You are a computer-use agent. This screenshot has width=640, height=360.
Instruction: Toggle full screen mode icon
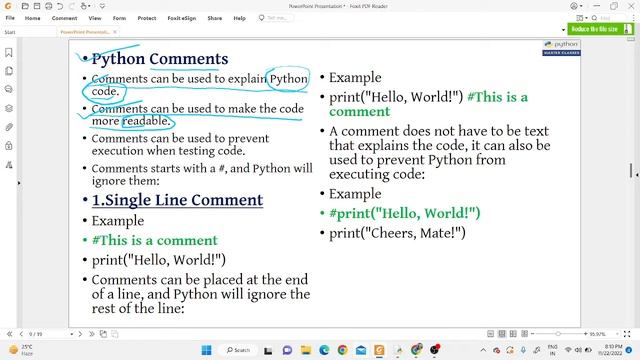(627, 334)
